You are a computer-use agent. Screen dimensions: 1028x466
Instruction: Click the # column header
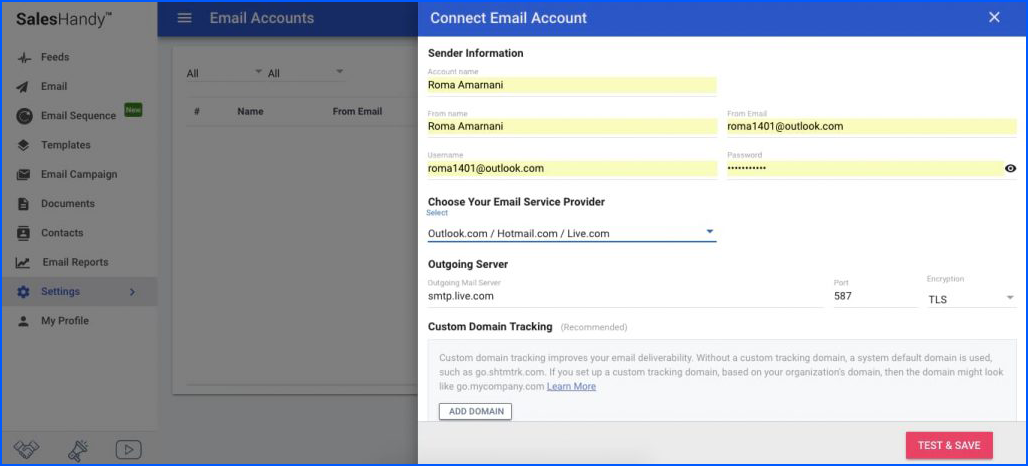coord(197,111)
